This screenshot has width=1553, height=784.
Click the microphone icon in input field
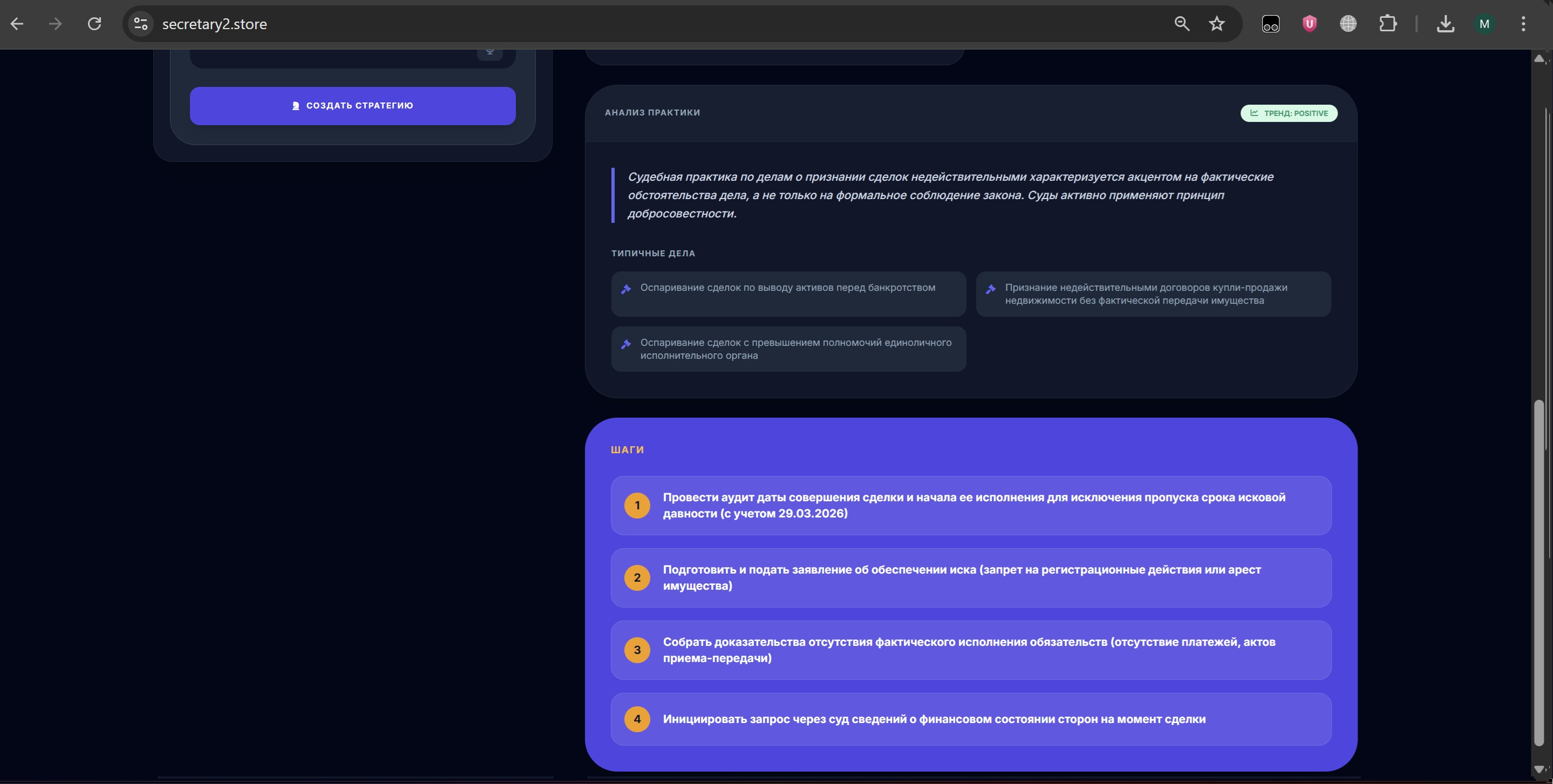pyautogui.click(x=489, y=52)
